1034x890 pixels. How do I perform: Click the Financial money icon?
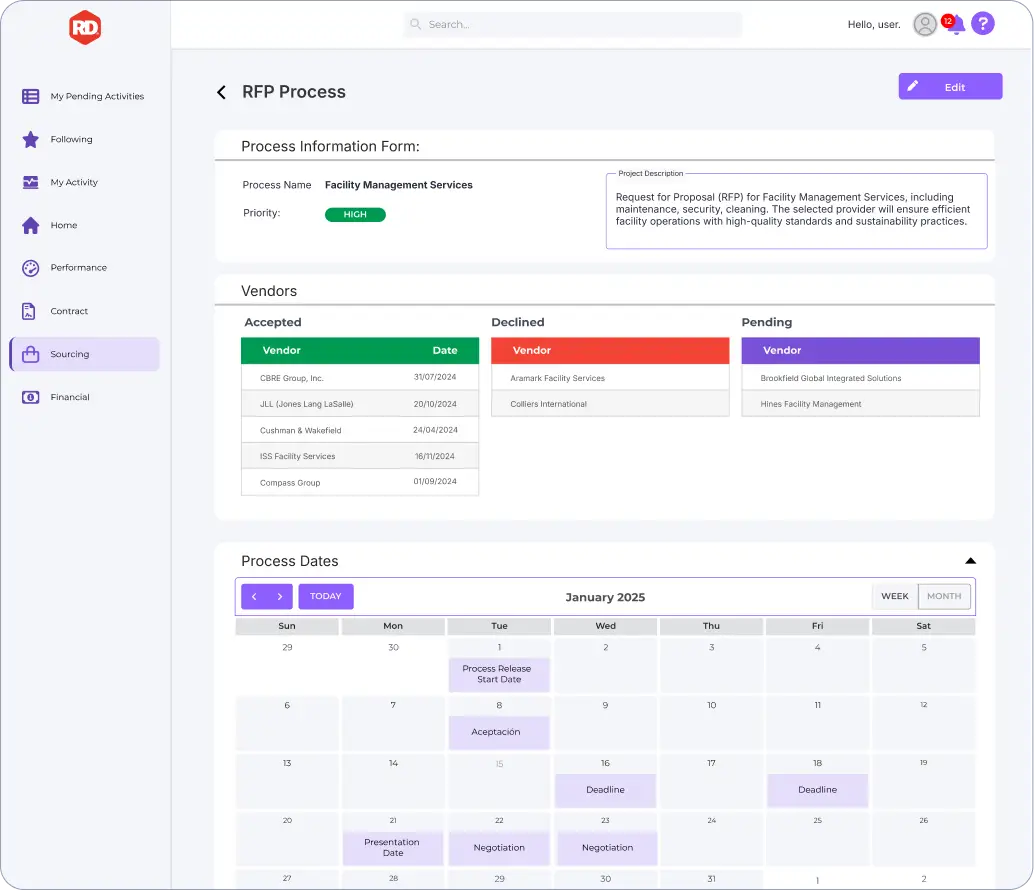coord(30,397)
